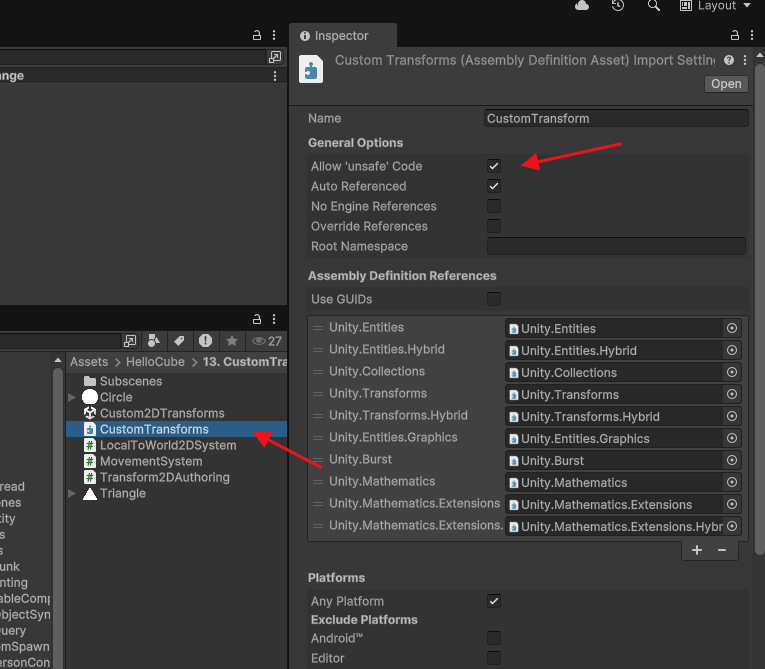Toggle the Project window lock icon
Viewport: 765px width, 669px height.
[x=257, y=319]
